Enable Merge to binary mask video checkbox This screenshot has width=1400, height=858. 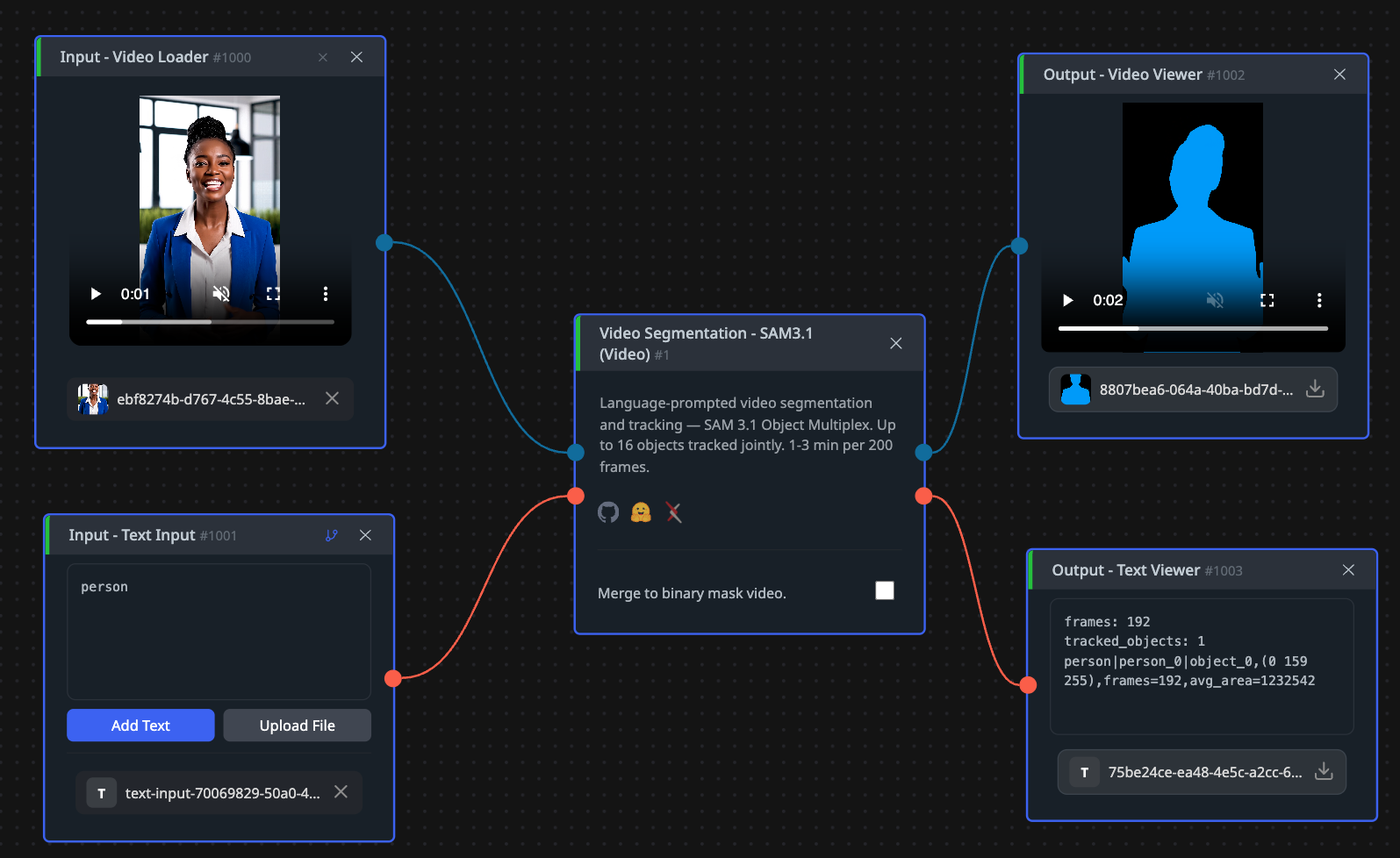click(885, 591)
